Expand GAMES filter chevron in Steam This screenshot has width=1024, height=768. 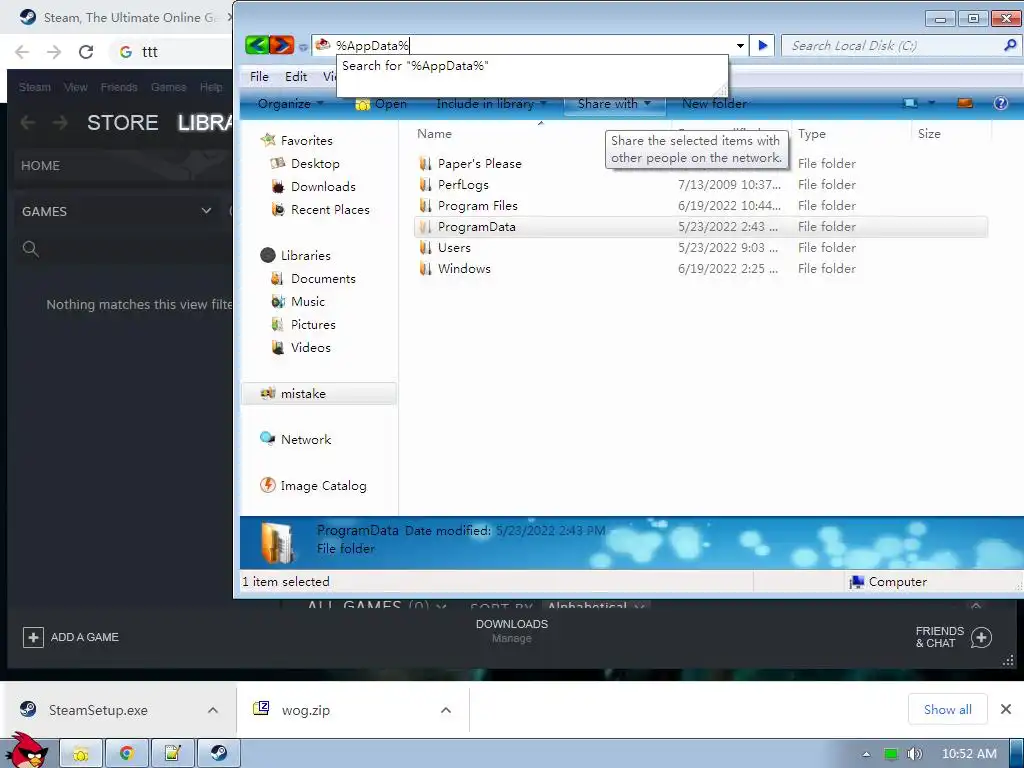coord(206,211)
